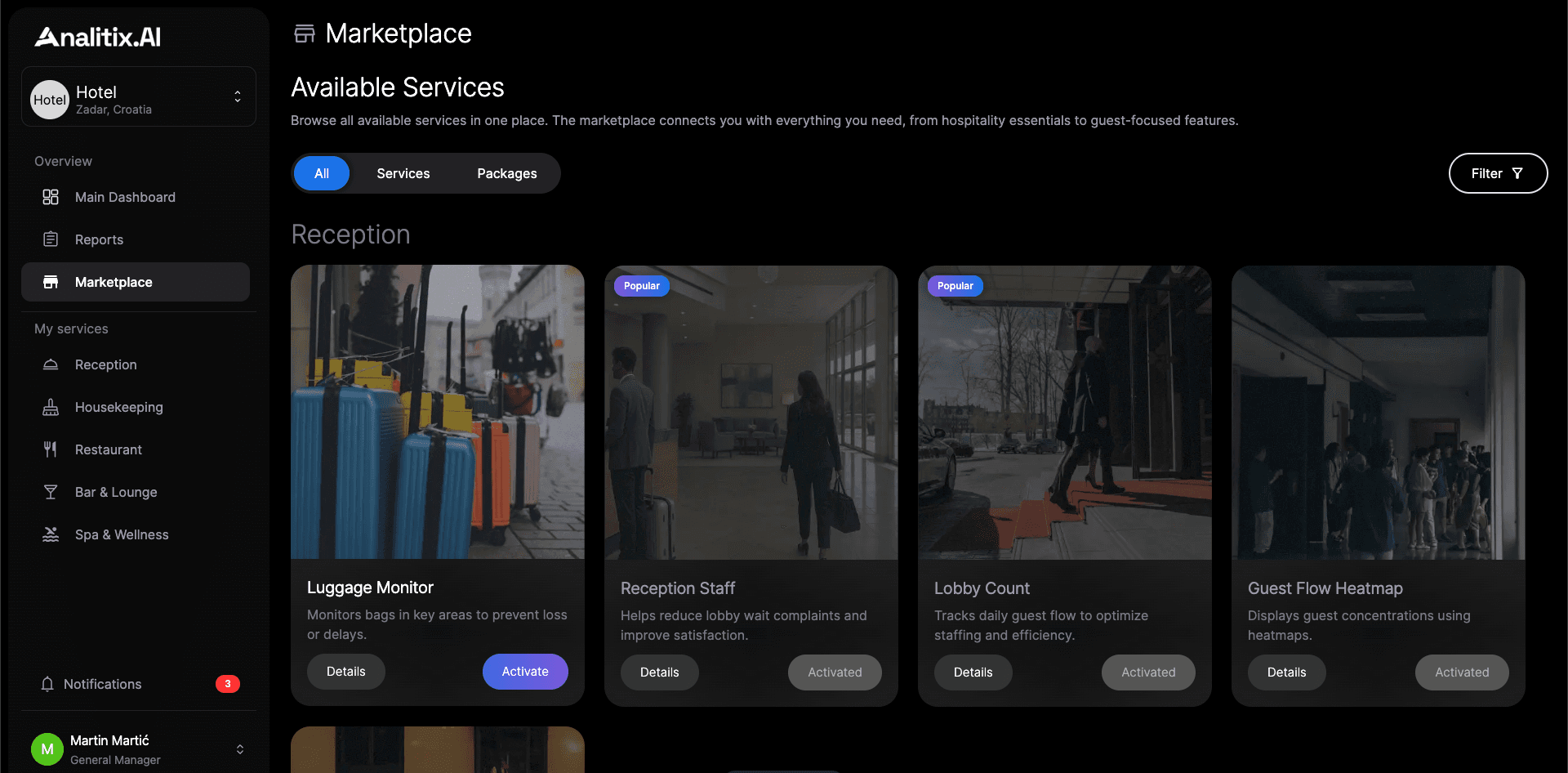Click the Main Dashboard grid icon
The image size is (1568, 773).
[51, 197]
